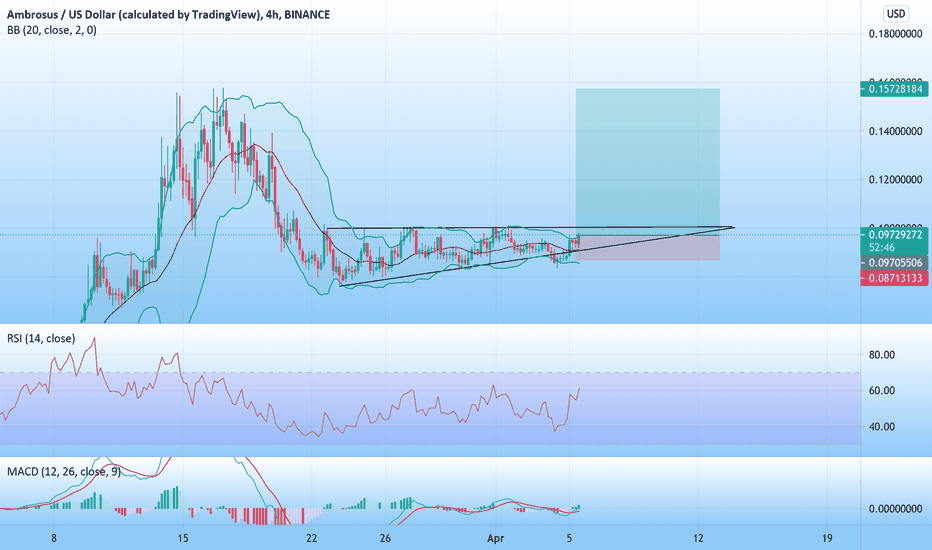Screen dimensions: 932x550
Task: Click the RSI 60.00 axis value
Action: pos(881,391)
